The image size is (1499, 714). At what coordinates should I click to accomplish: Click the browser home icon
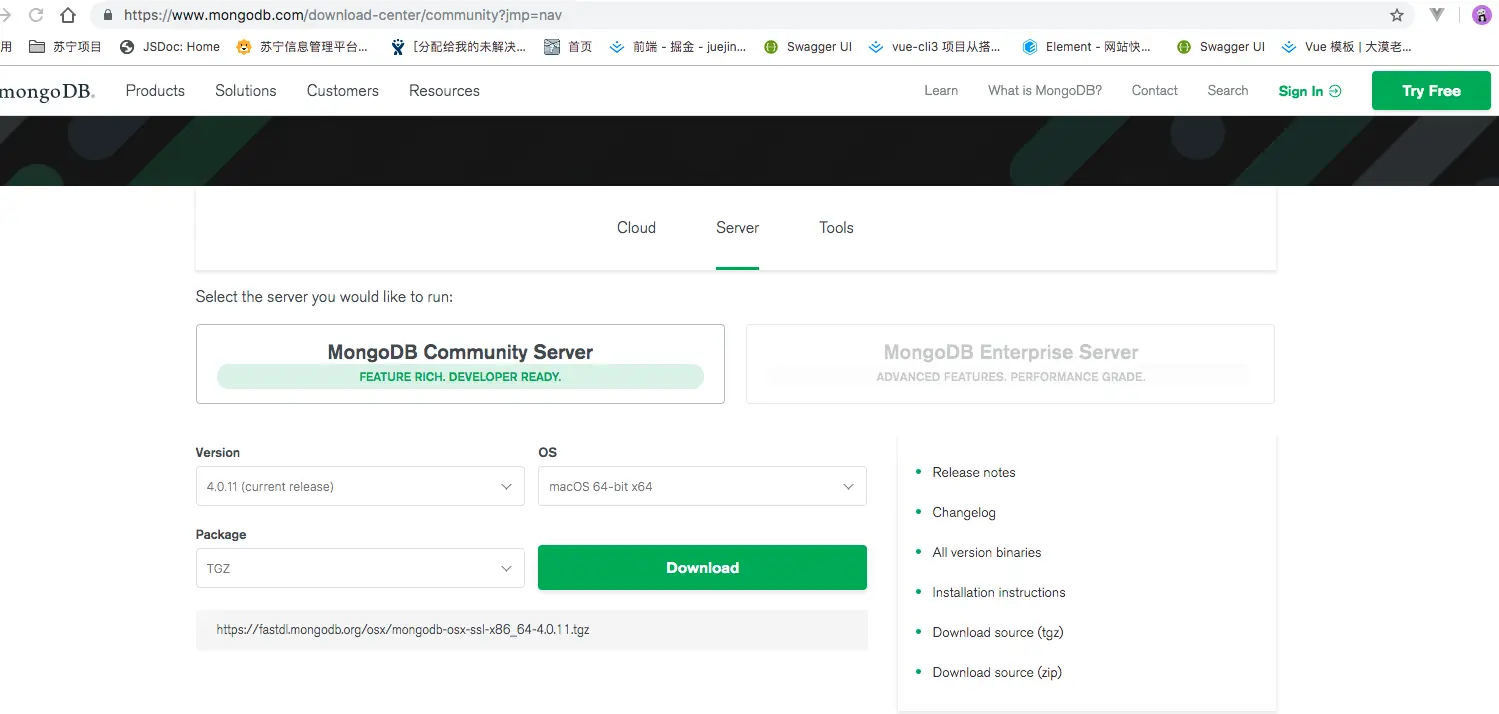[68, 15]
